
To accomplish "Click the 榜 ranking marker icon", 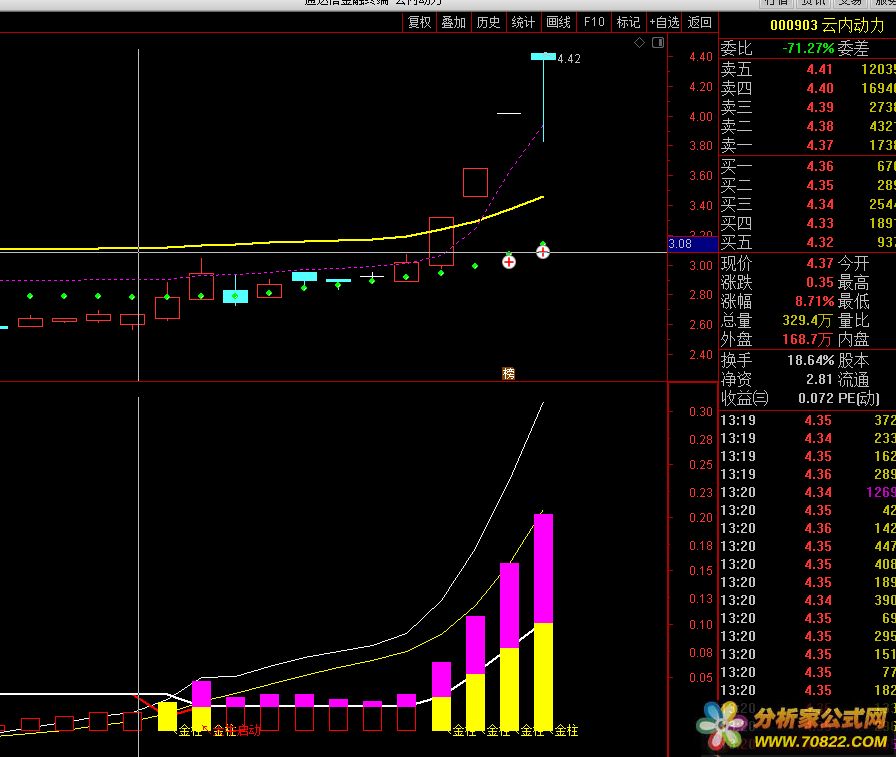I will 508,373.
